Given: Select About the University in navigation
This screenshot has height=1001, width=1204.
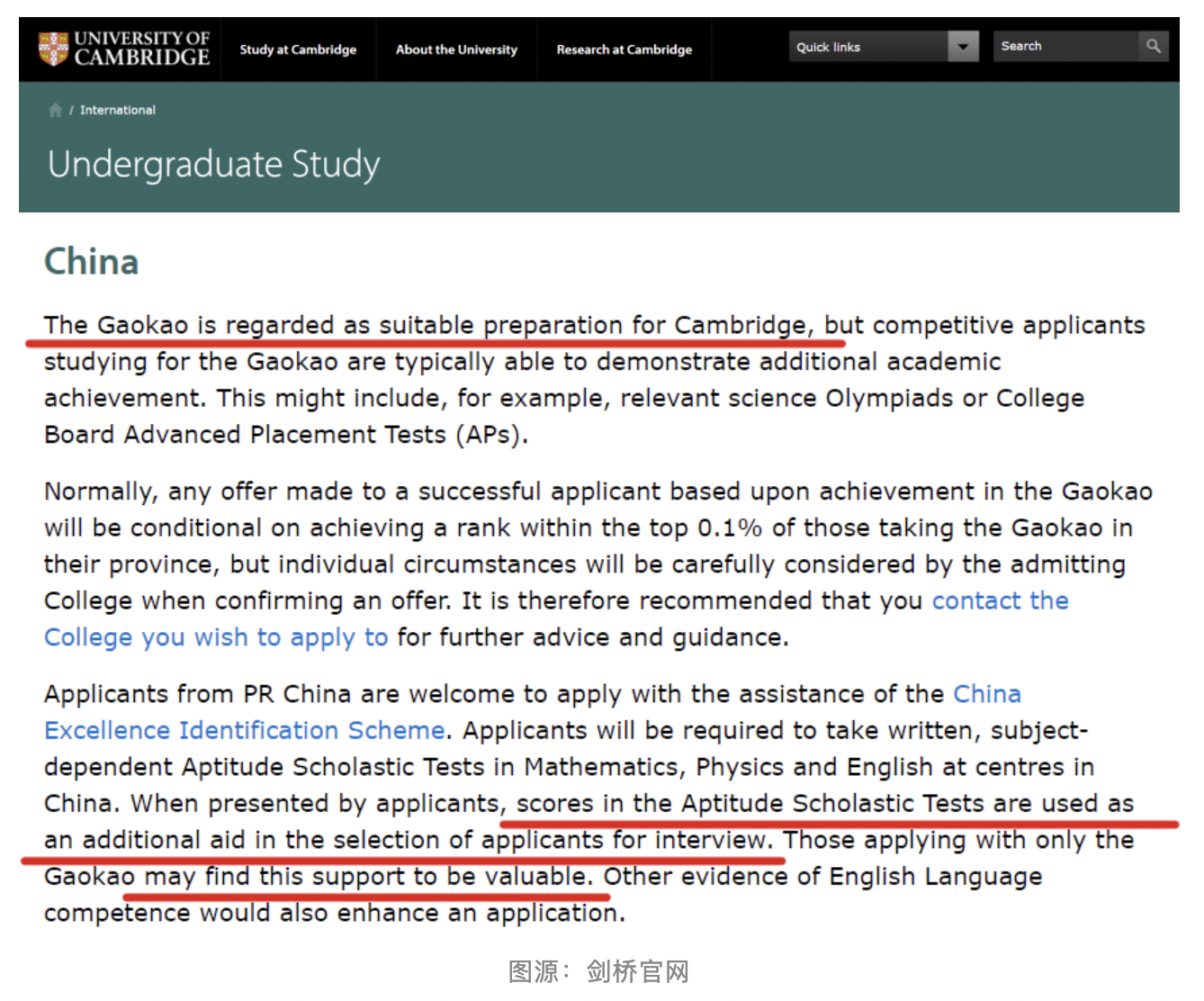Looking at the screenshot, I should (456, 50).
